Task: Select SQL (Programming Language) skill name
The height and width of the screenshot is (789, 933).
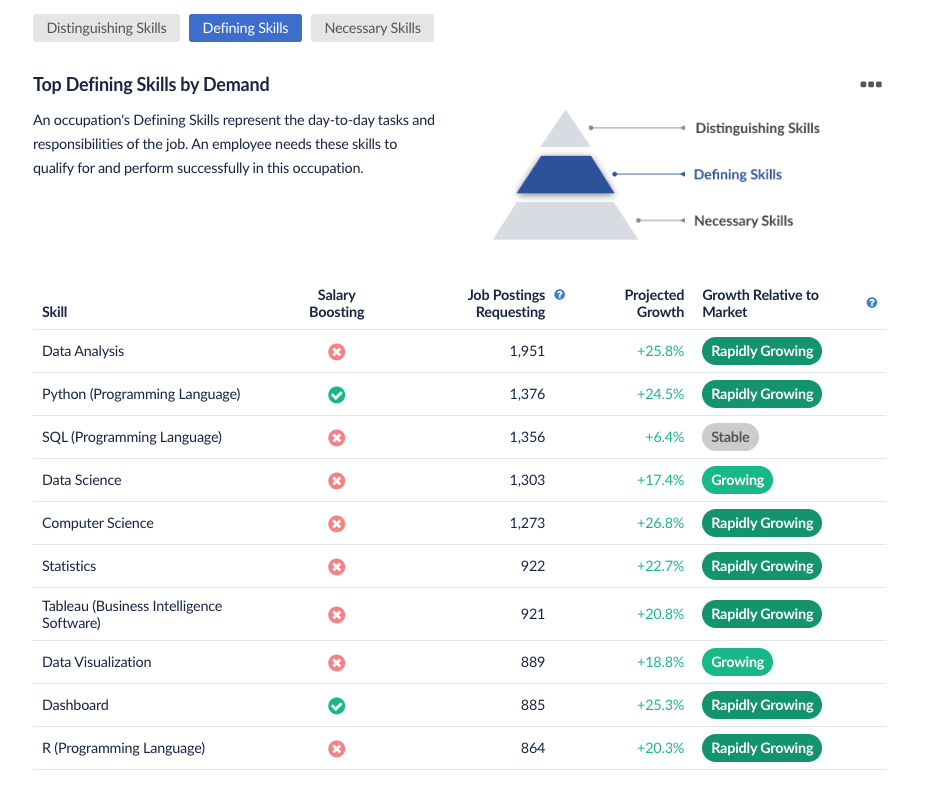Action: pyautogui.click(x=132, y=437)
